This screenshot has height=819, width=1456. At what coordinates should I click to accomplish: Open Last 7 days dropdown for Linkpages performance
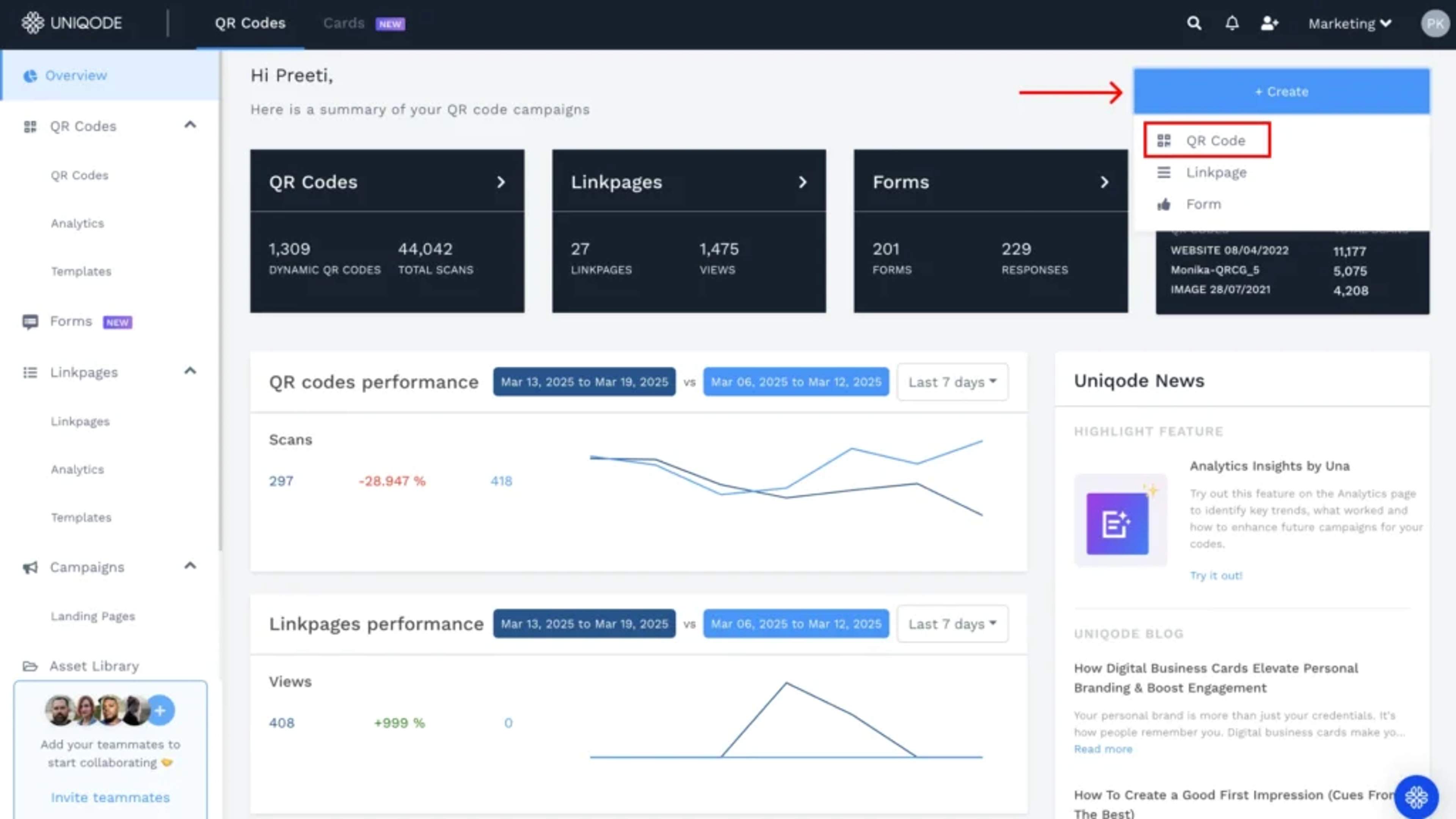click(952, 624)
